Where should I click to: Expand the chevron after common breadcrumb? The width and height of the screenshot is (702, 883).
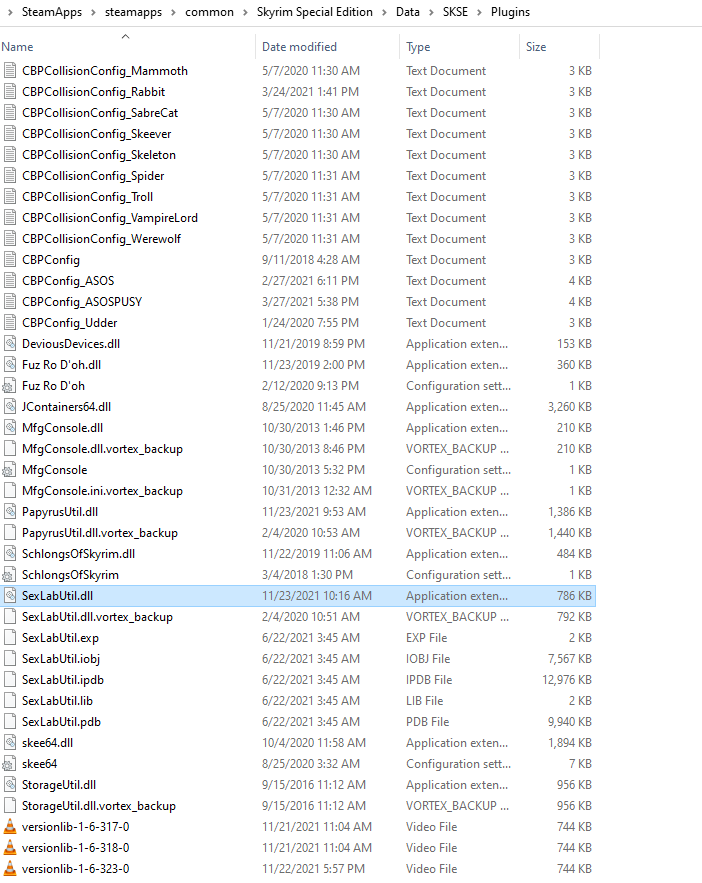click(x=245, y=12)
